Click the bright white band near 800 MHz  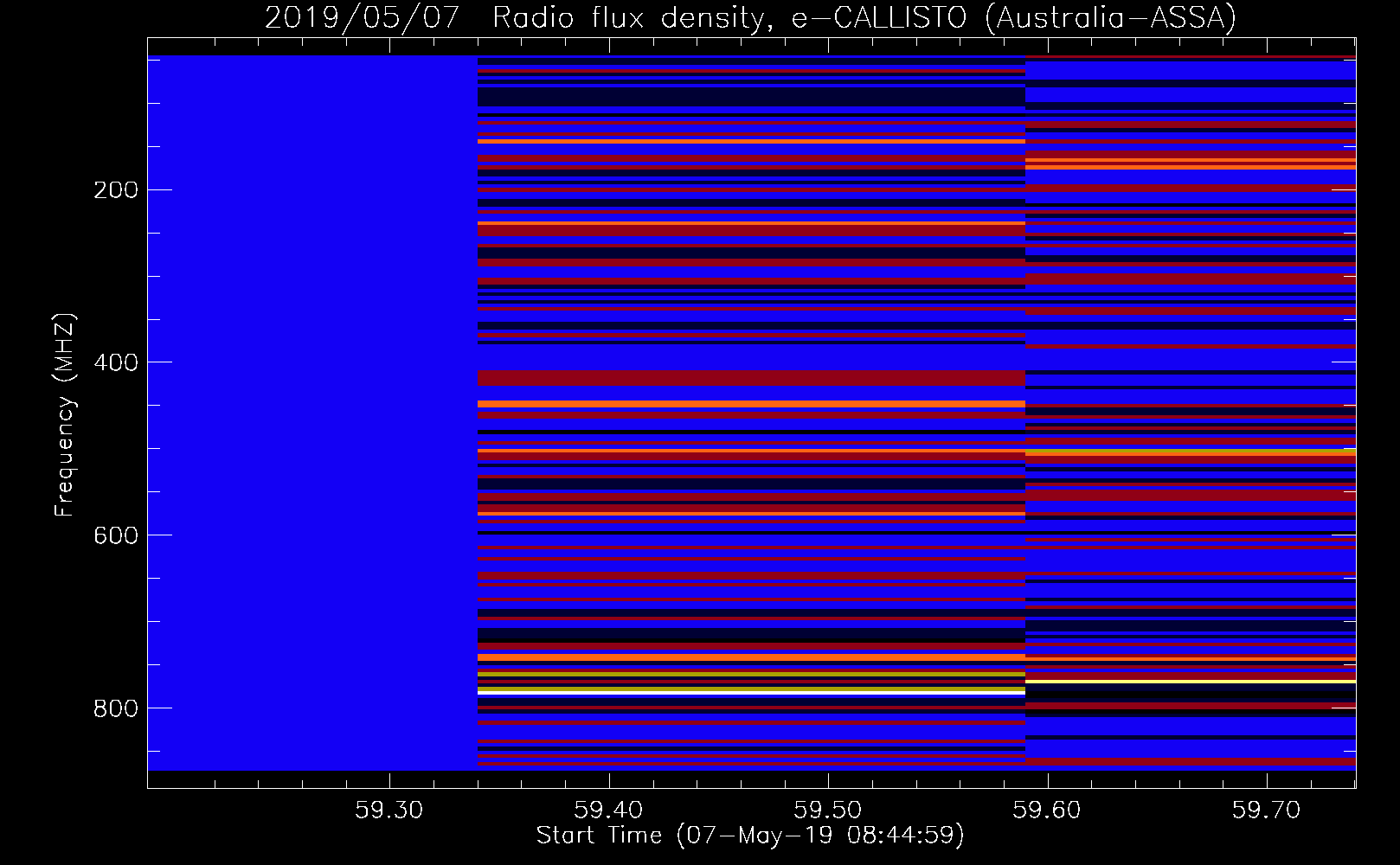coord(751,693)
